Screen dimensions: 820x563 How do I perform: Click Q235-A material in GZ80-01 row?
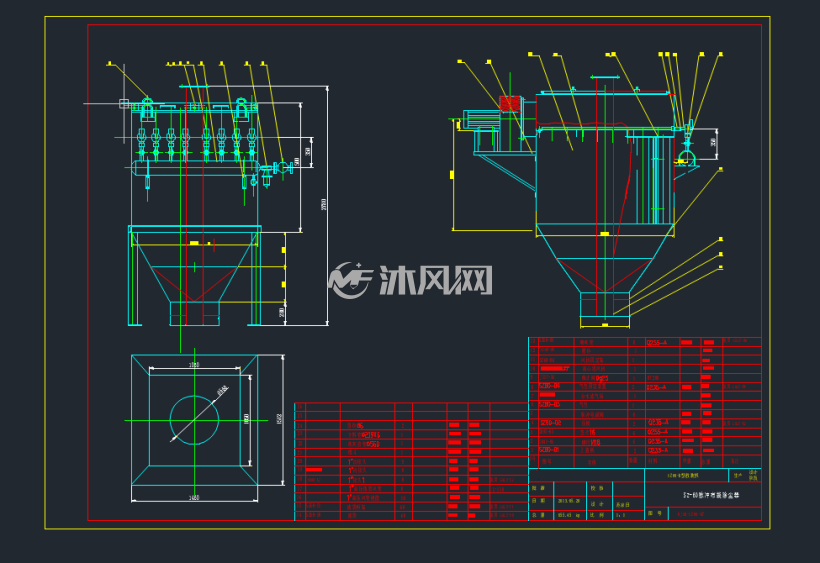pyautogui.click(x=657, y=450)
